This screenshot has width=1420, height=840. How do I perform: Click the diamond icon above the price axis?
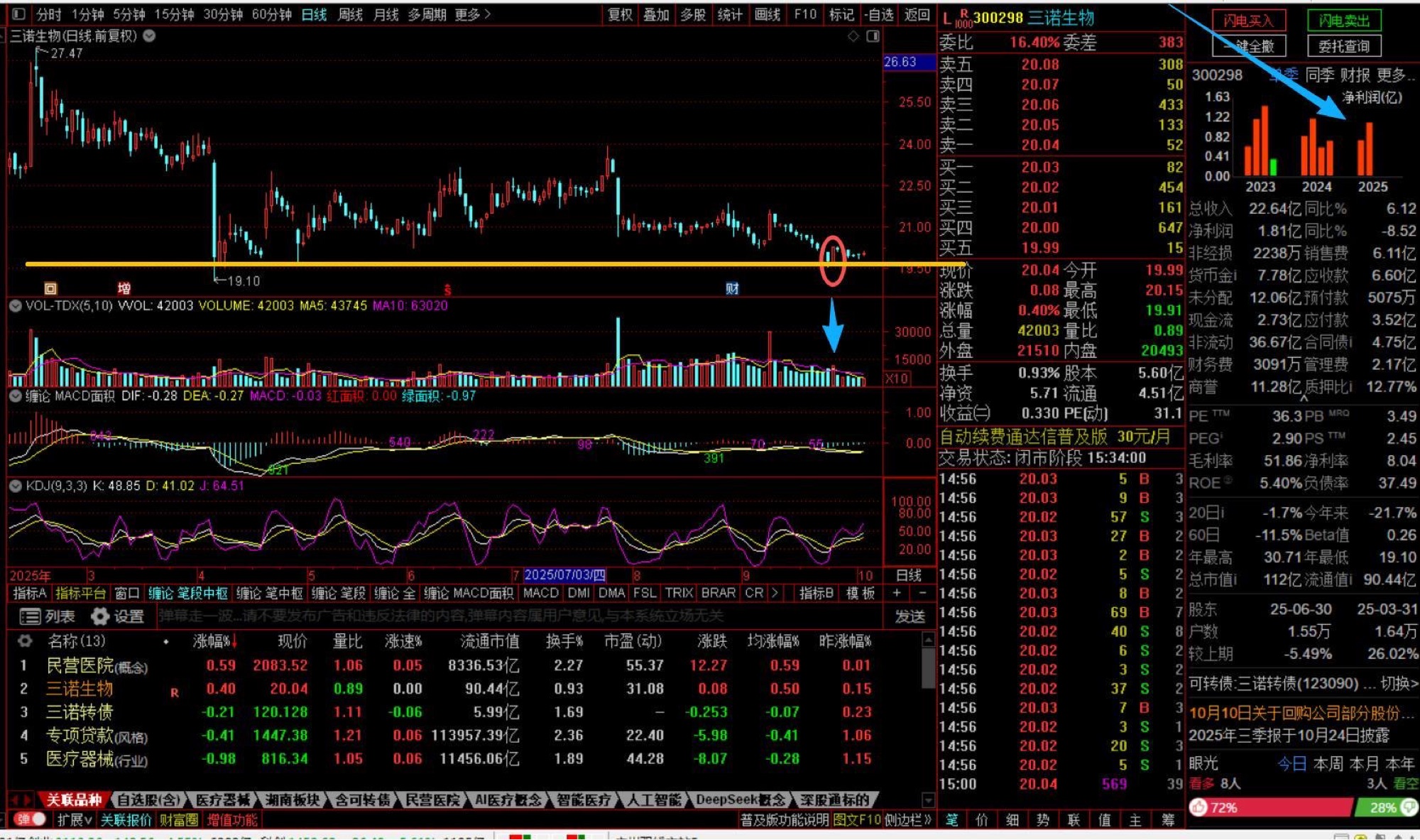click(x=853, y=36)
